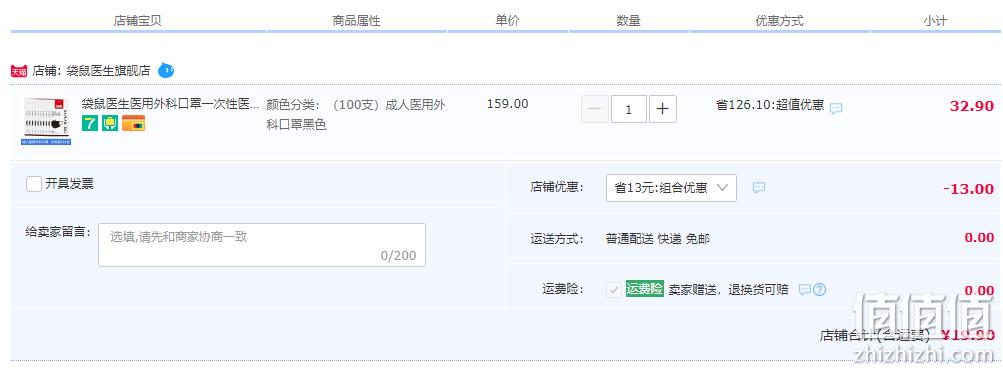1003x372 pixels.
Task: Click the question mark help icon for 运费险
Action: pos(819,290)
